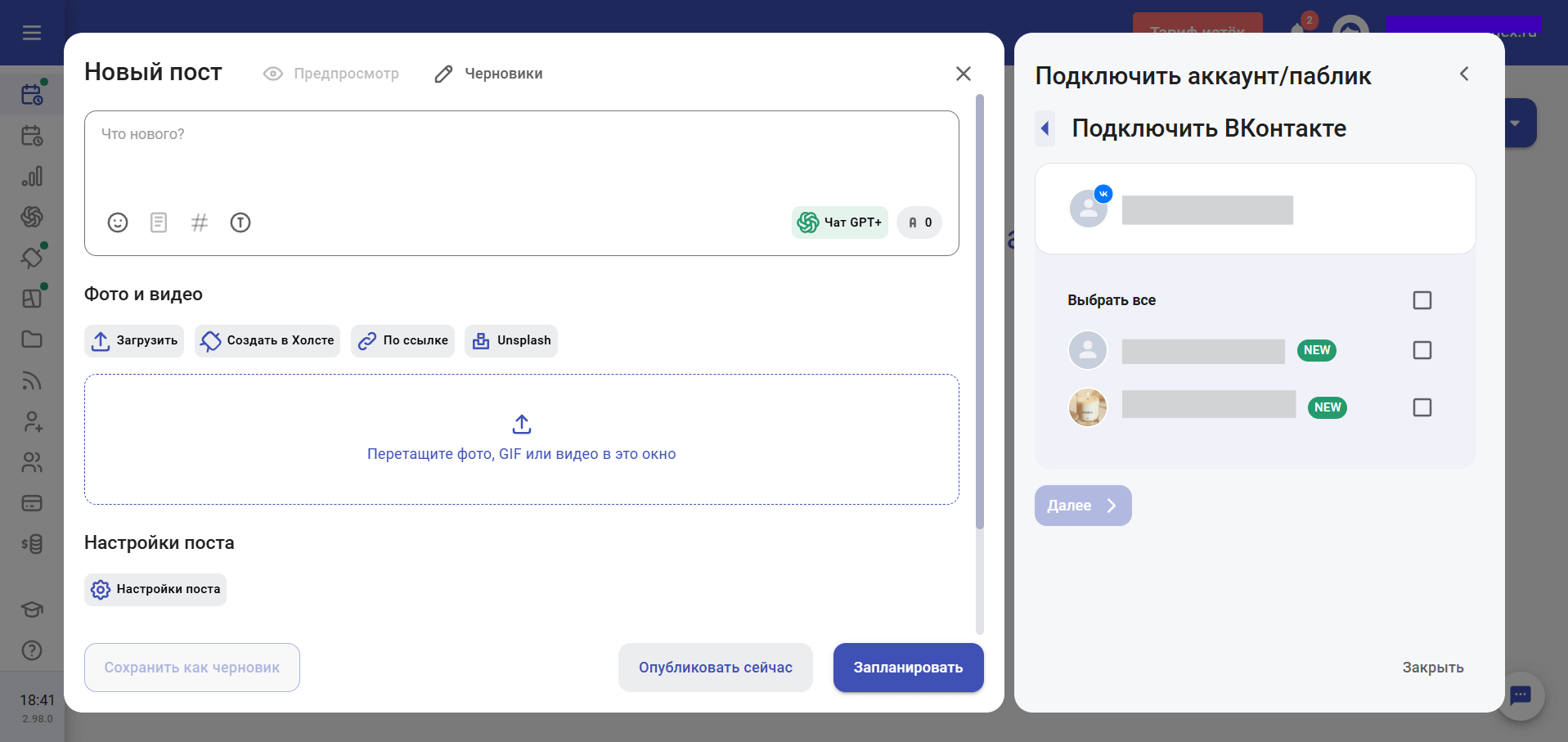
Task: Open the hamburger menu in the sidebar
Action: (x=32, y=33)
